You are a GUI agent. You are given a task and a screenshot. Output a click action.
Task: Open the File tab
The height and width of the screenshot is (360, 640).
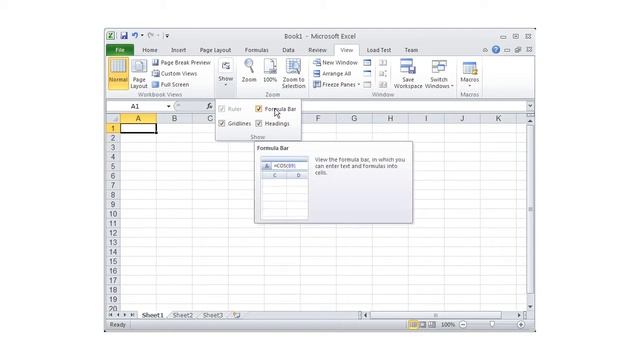[x=120, y=50]
